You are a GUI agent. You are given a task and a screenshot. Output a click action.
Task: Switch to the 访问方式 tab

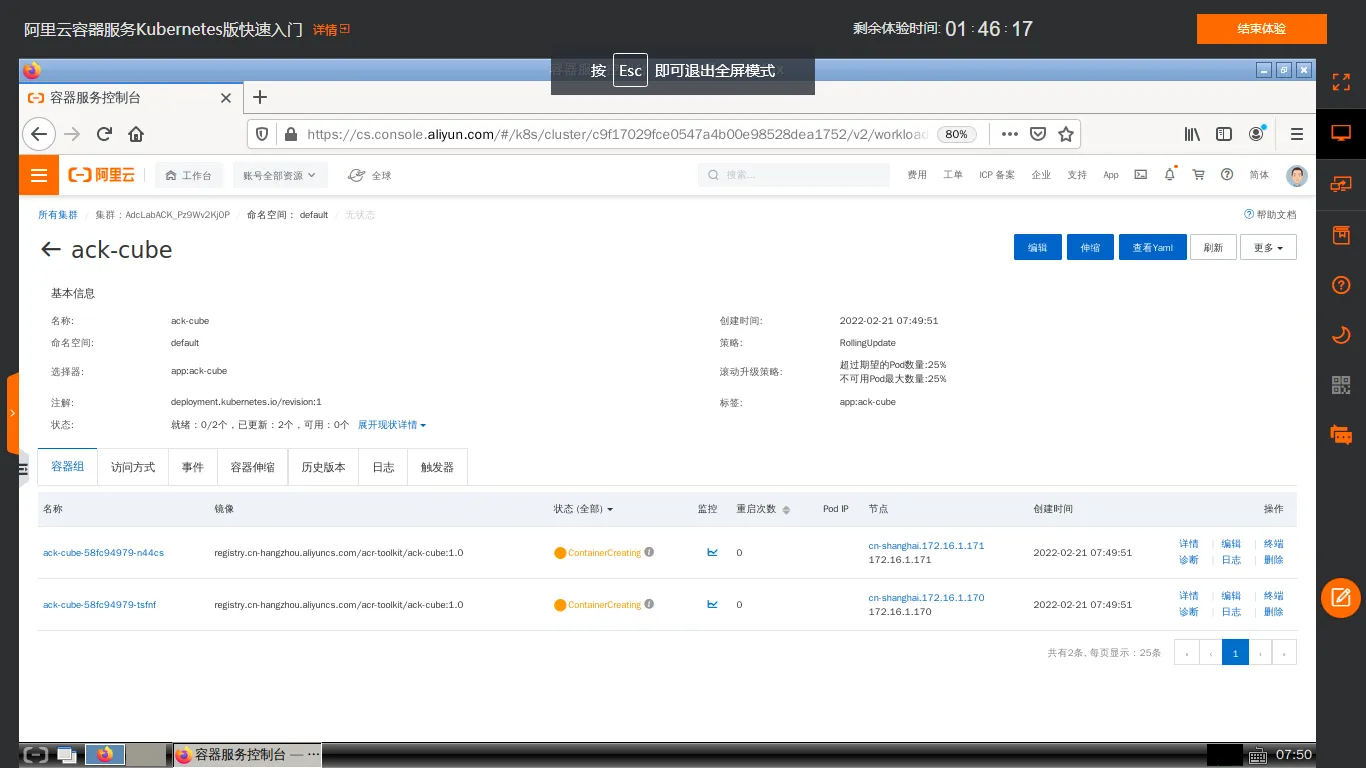point(133,467)
